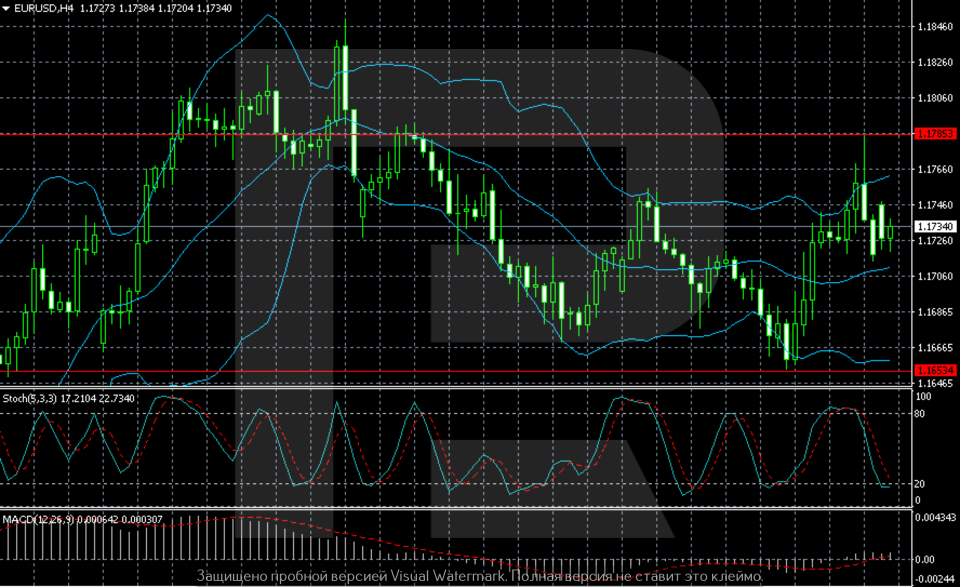Viewport: 960px width, 587px height.
Task: Click the chart menu arrow beside EURUSD,H4
Action: tap(6, 9)
